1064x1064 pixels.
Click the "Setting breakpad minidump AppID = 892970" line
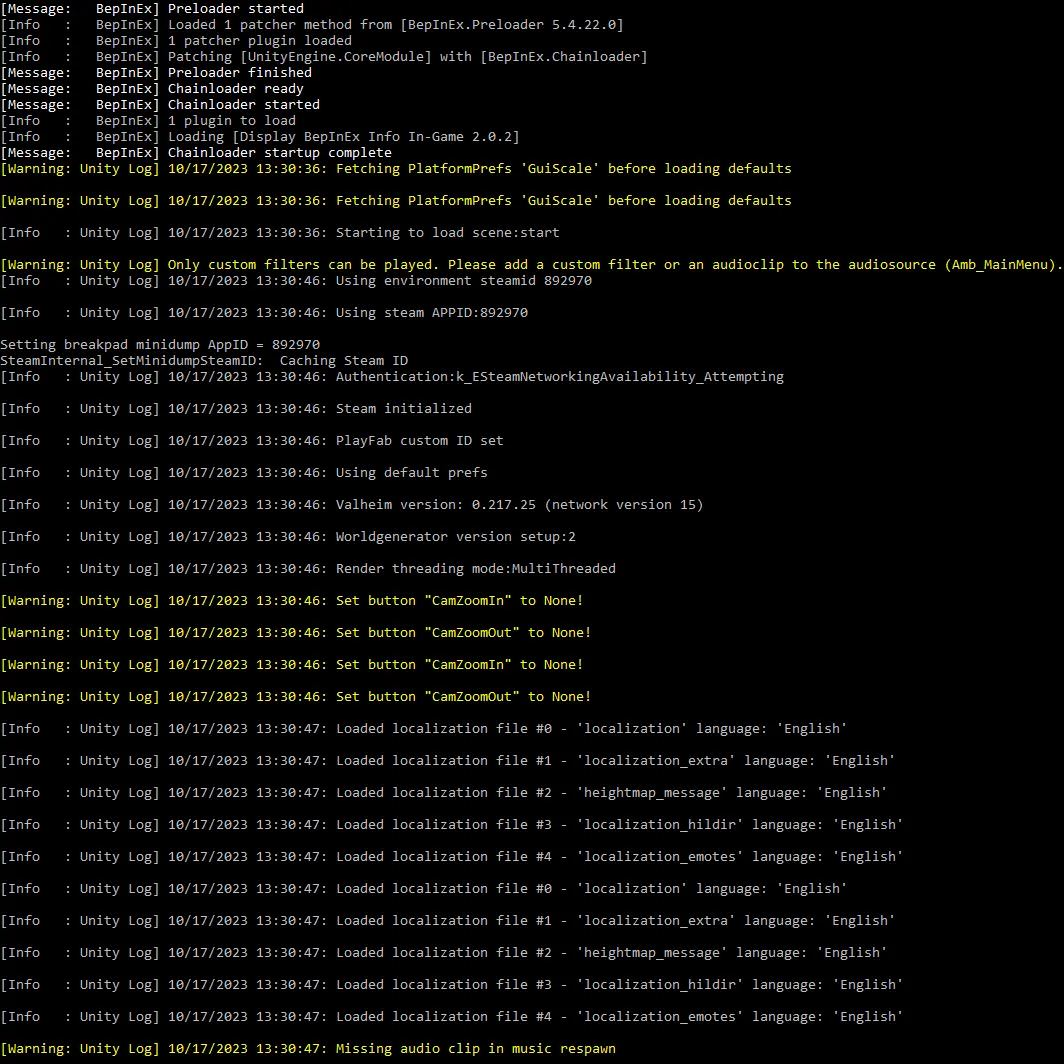[160, 345]
